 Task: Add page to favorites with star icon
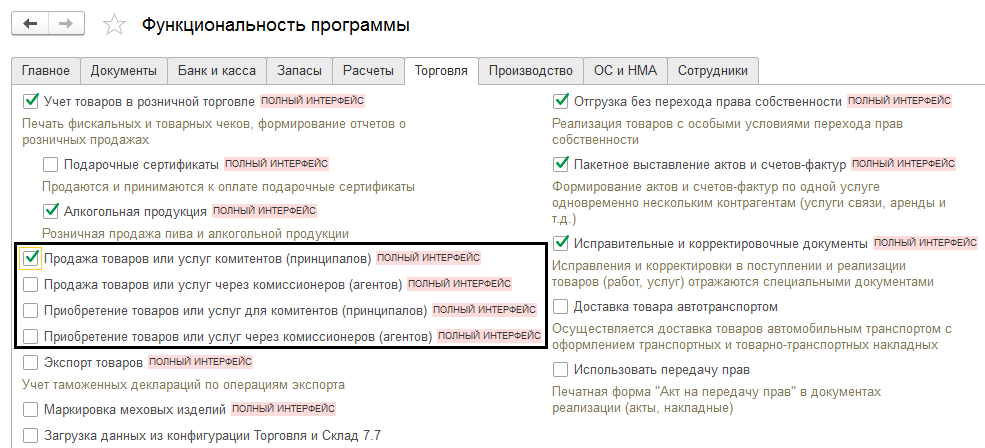[116, 24]
